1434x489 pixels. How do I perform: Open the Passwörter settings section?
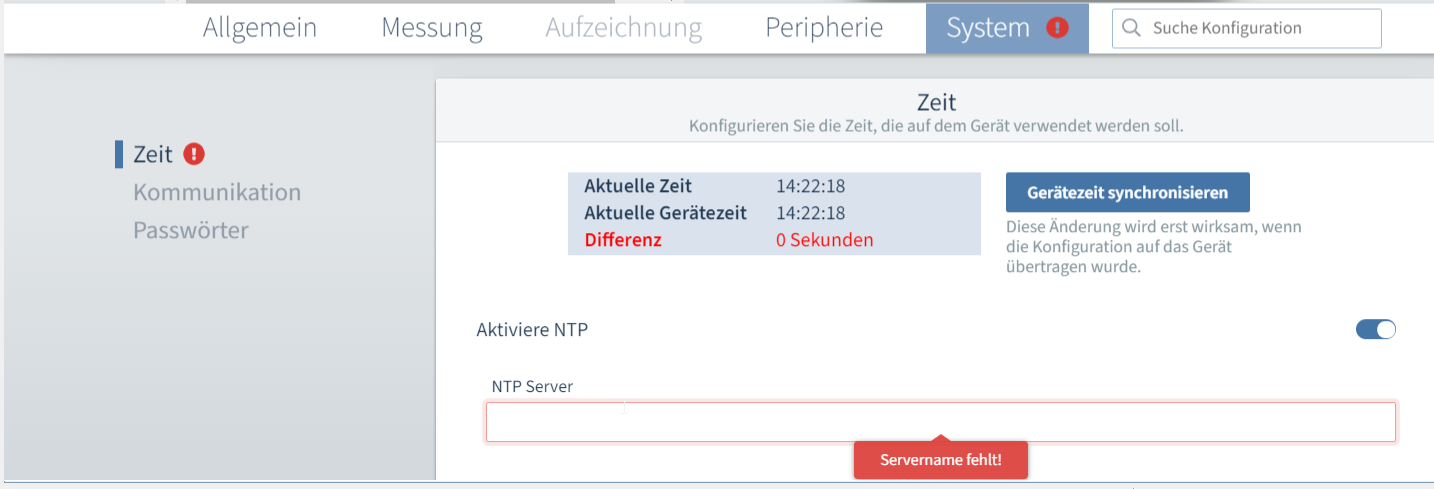tap(191, 230)
